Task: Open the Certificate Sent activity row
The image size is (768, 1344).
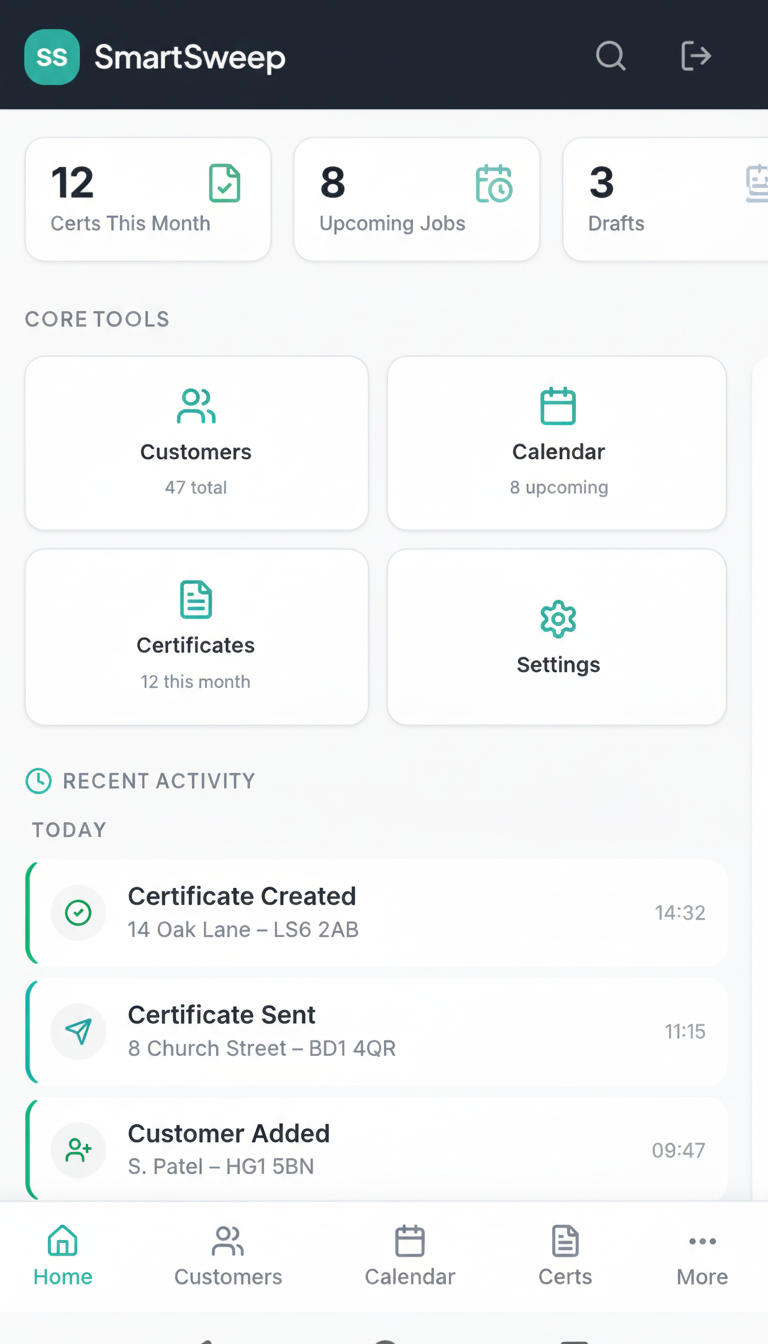Action: point(376,1032)
